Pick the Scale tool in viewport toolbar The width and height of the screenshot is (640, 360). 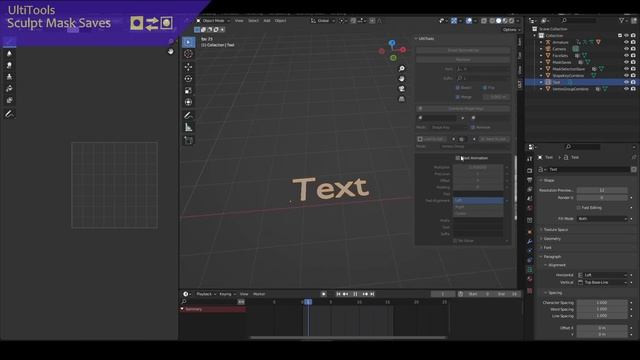coord(188,90)
